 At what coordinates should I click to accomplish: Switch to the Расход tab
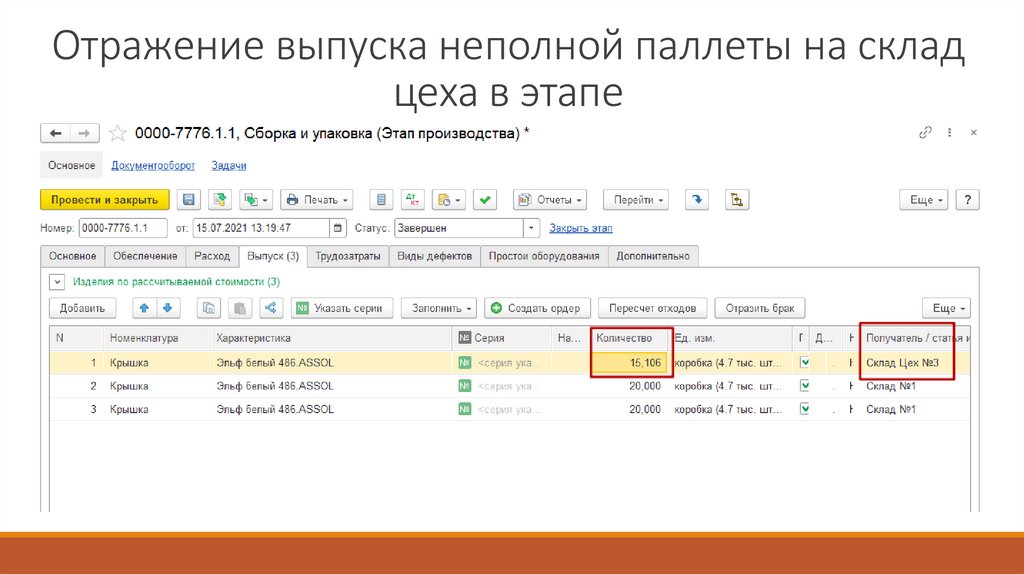click(212, 256)
